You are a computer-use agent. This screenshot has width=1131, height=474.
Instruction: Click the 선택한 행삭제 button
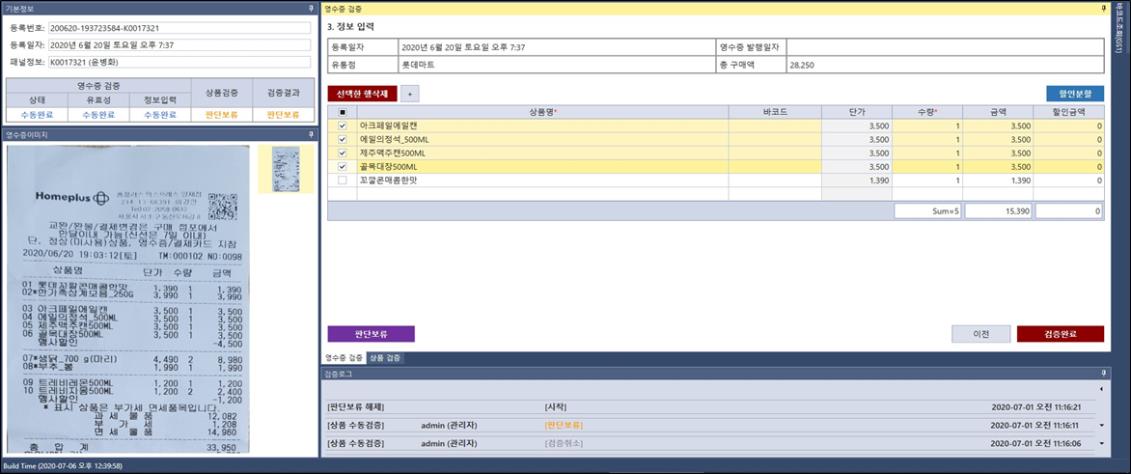(362, 93)
